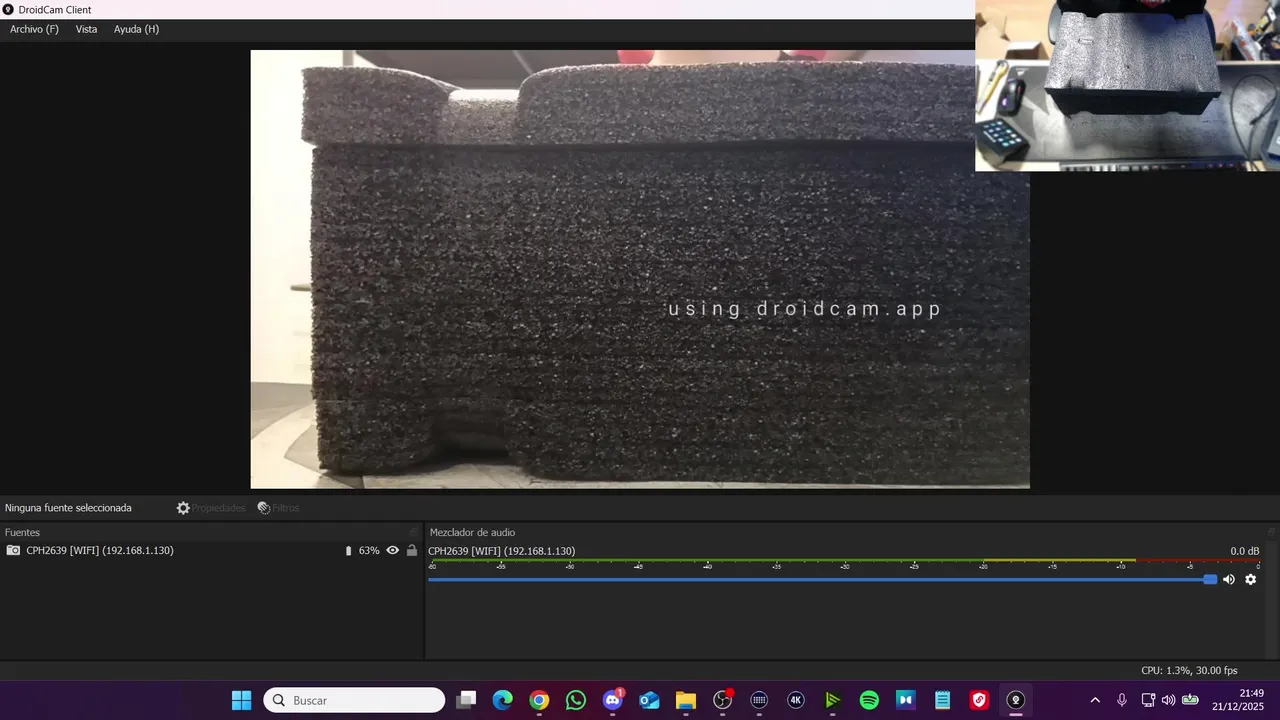Launch Microsoft Edge from taskbar
This screenshot has height=720, width=1280.
tap(502, 700)
